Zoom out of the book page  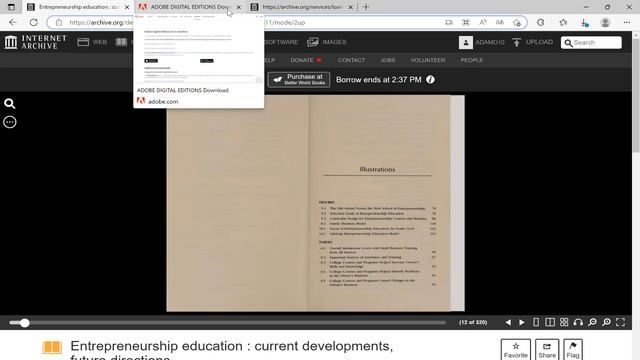[592, 322]
